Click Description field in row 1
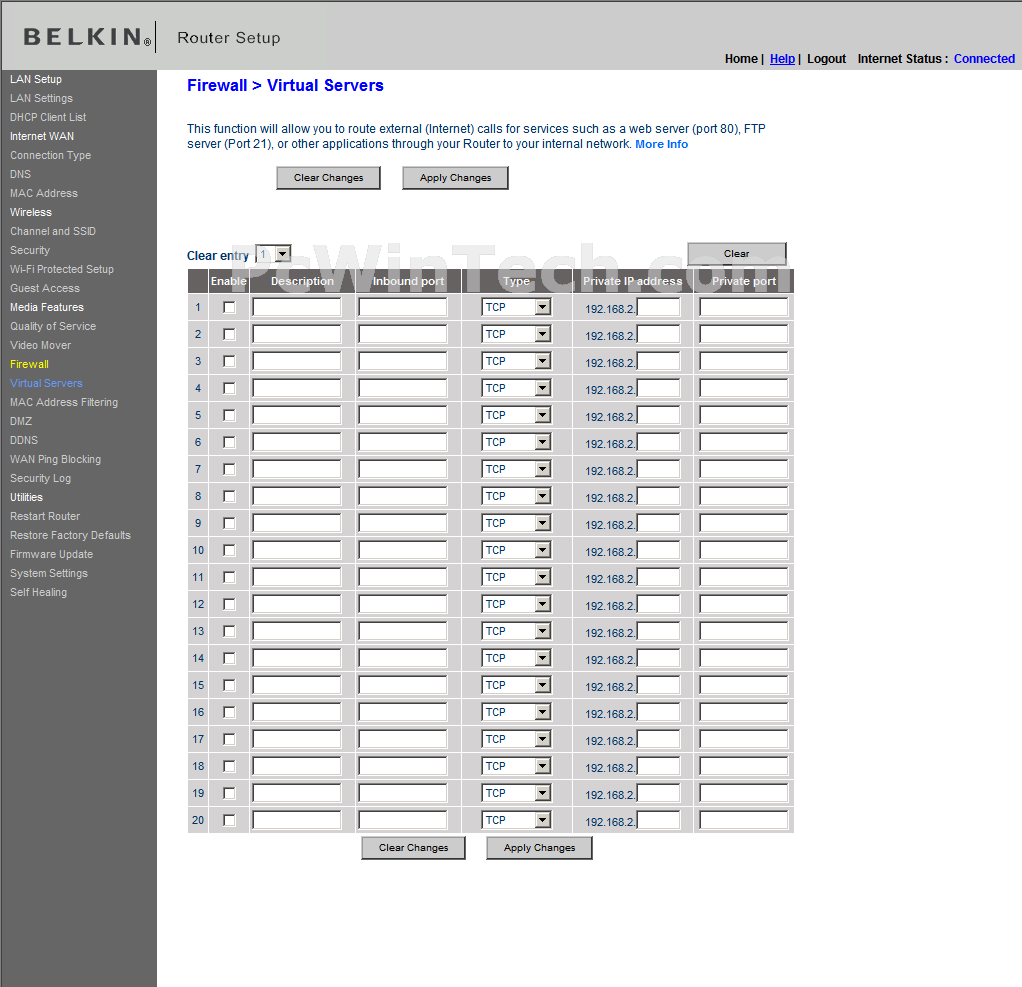The height and width of the screenshot is (987, 1022). click(297, 307)
